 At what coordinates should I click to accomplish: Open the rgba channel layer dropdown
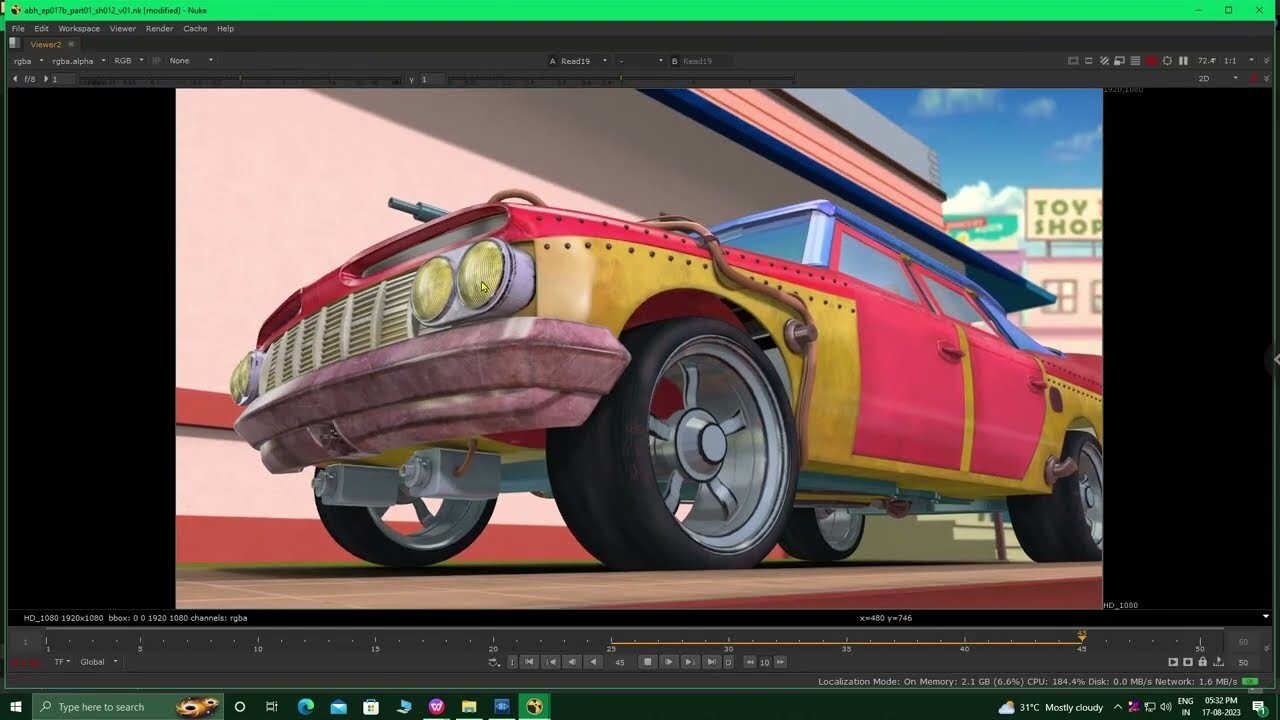point(28,61)
